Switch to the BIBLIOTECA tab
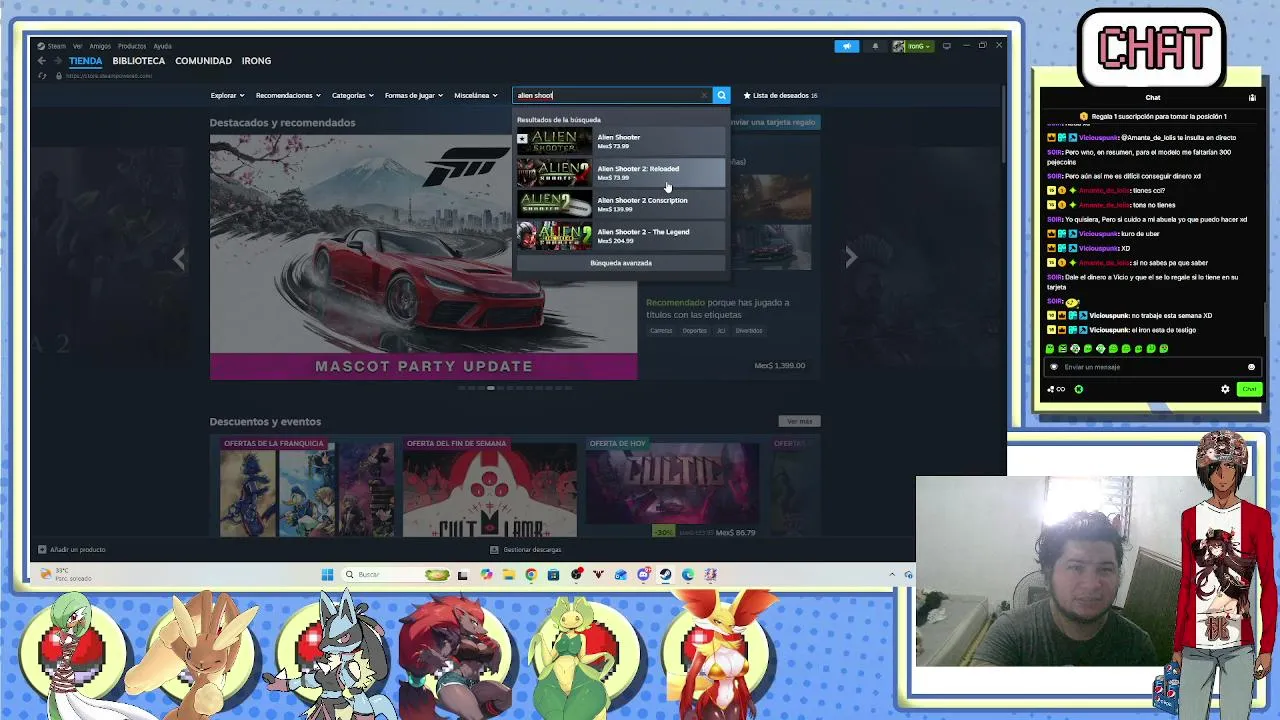 [x=139, y=61]
